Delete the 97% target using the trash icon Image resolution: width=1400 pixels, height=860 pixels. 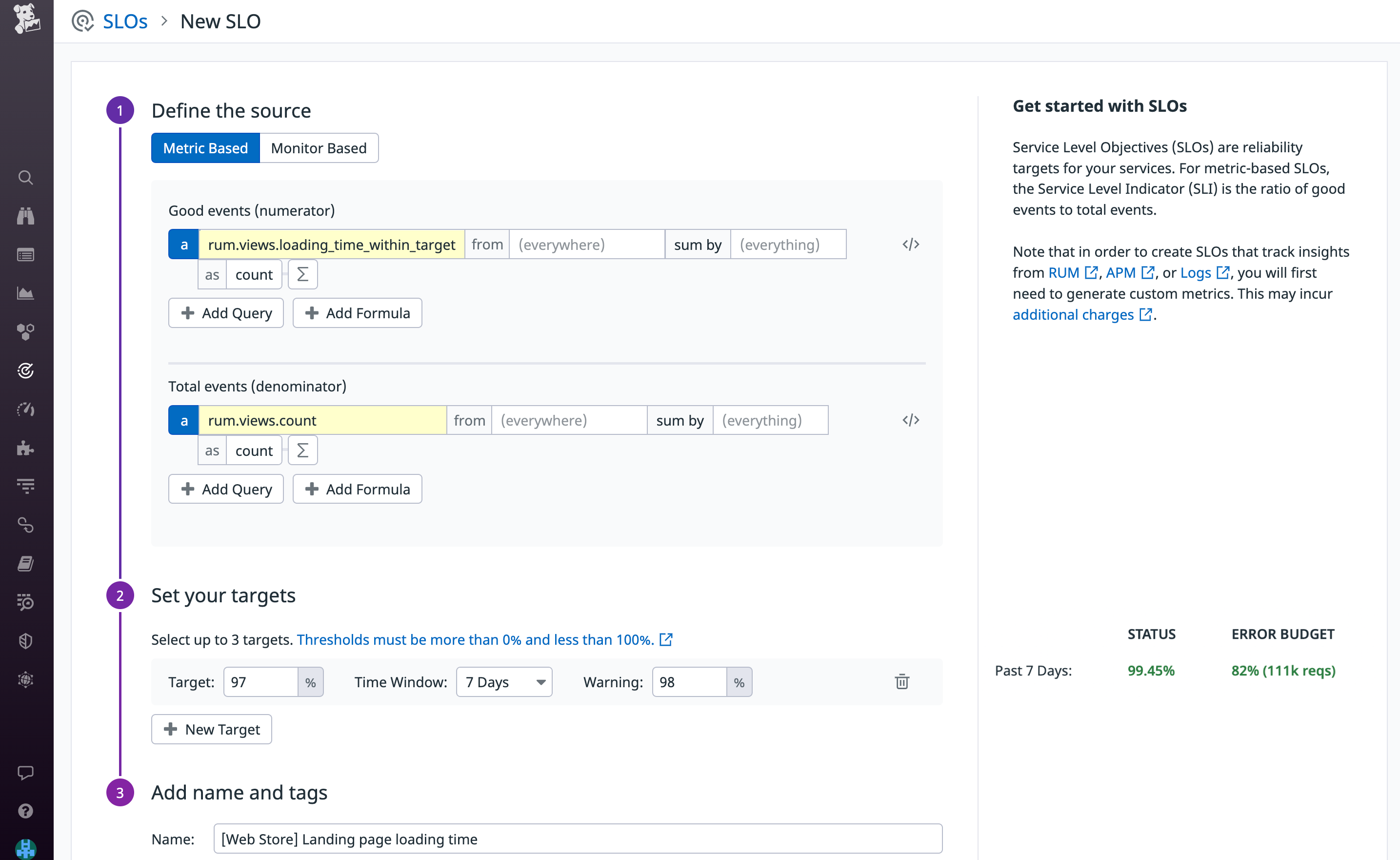point(901,681)
